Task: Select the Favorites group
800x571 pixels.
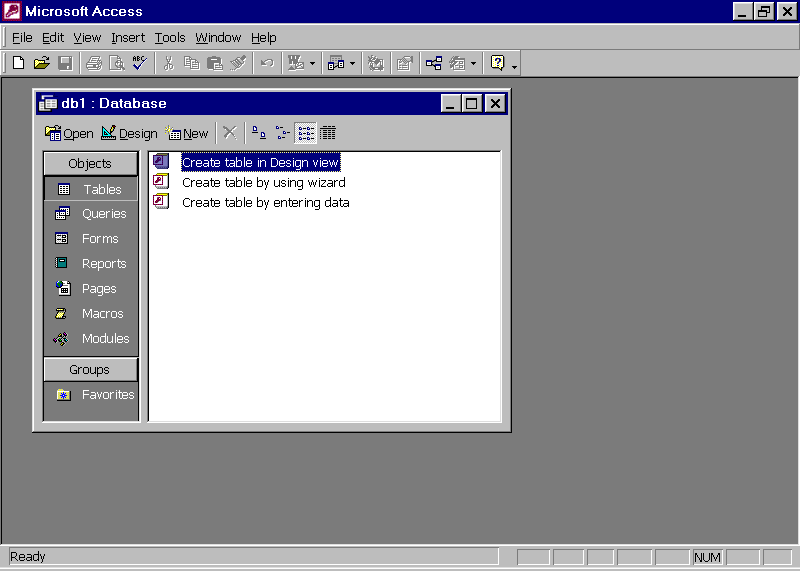Action: (x=95, y=395)
